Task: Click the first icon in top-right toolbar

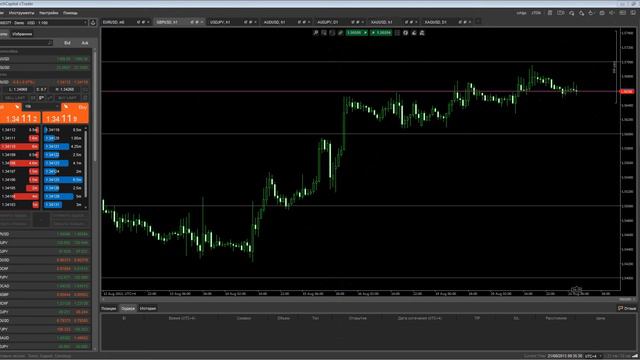Action: click(x=550, y=13)
